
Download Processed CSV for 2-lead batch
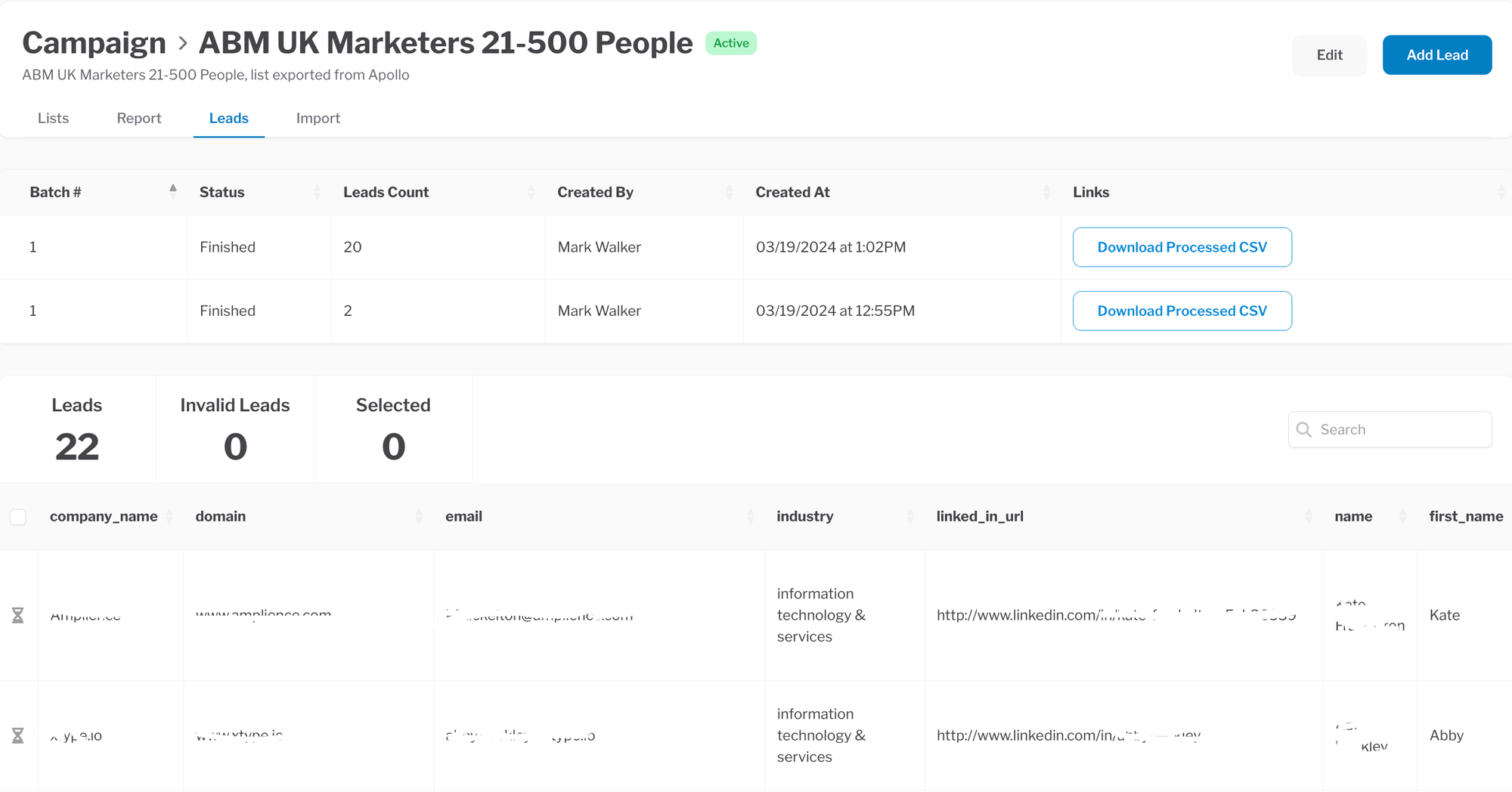click(1182, 311)
